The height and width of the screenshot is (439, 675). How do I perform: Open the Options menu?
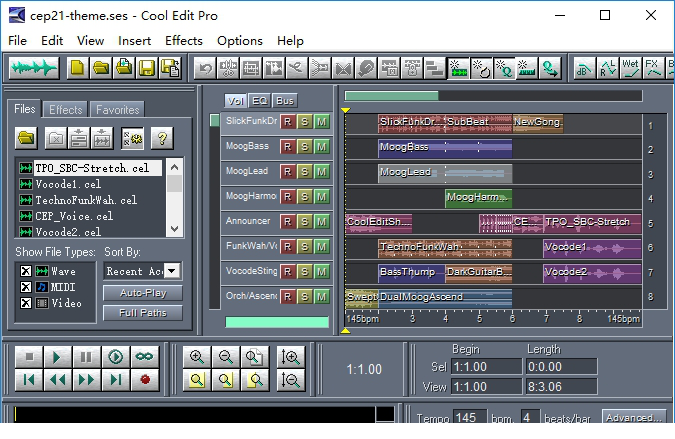click(x=240, y=41)
